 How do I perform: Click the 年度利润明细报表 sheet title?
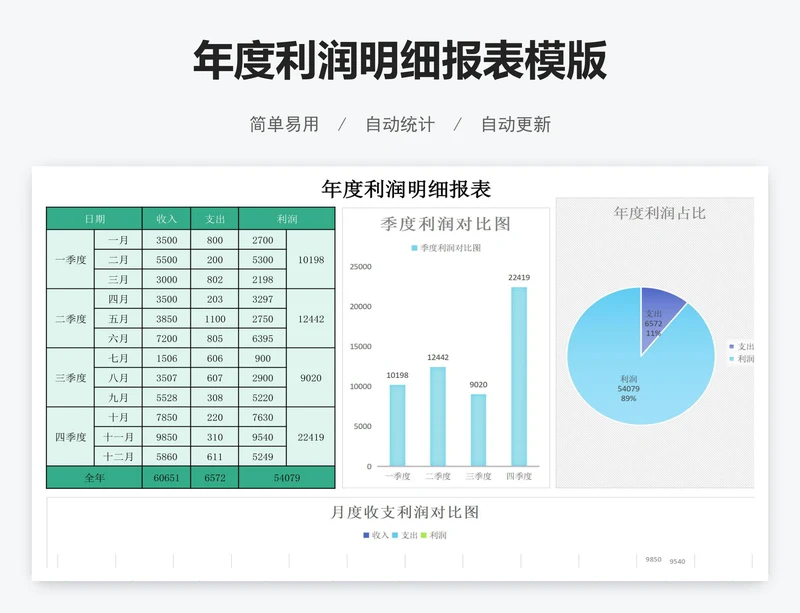[406, 189]
